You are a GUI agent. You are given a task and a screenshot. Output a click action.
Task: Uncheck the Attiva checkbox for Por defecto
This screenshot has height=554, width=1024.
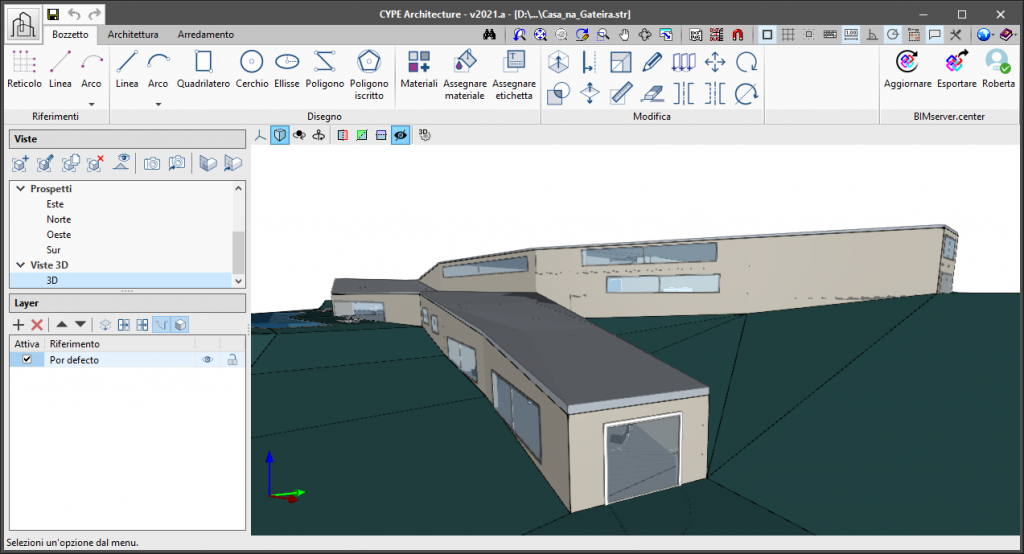[x=27, y=360]
